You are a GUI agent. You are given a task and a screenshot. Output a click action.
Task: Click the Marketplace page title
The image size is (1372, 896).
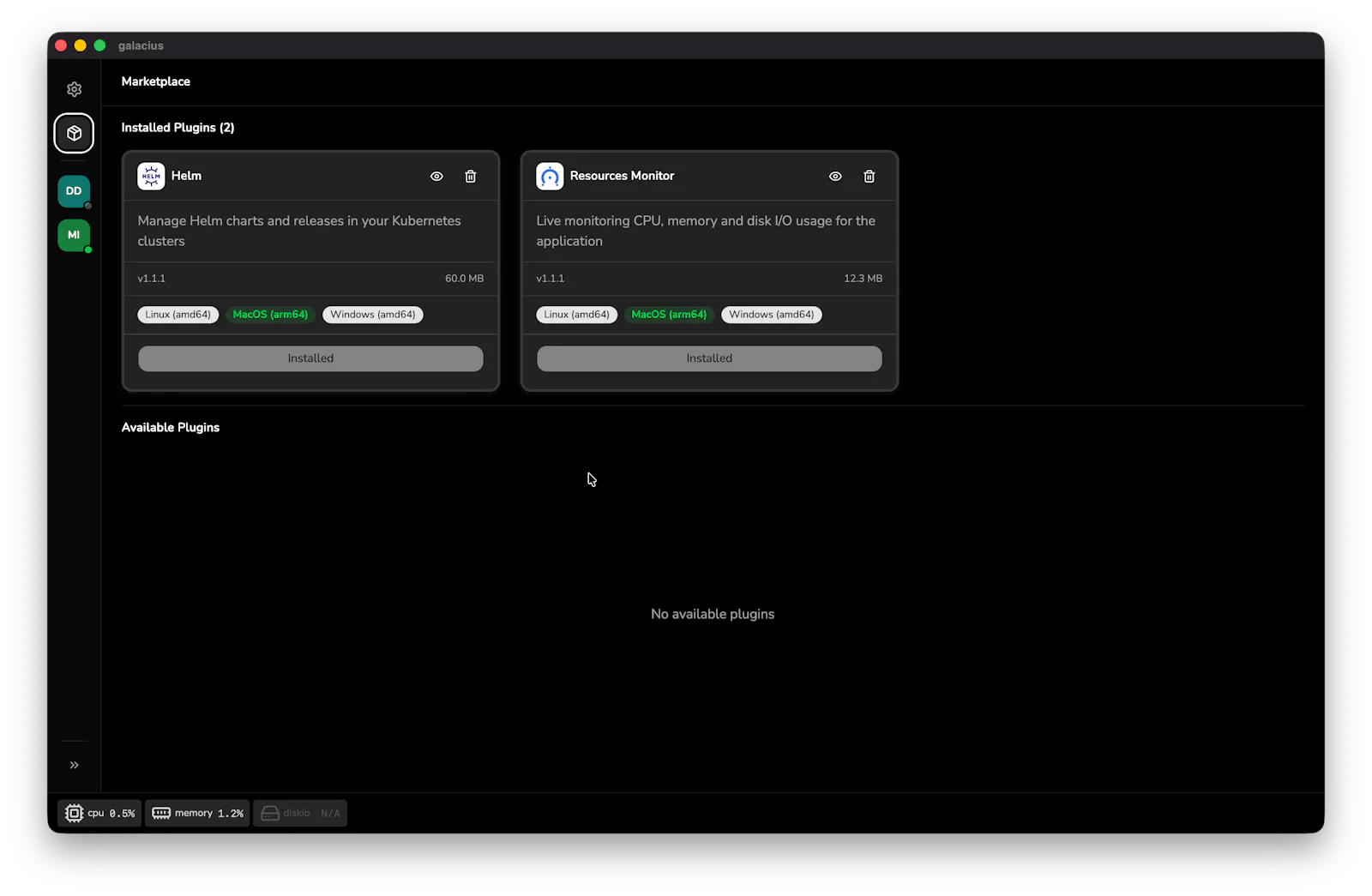(156, 81)
